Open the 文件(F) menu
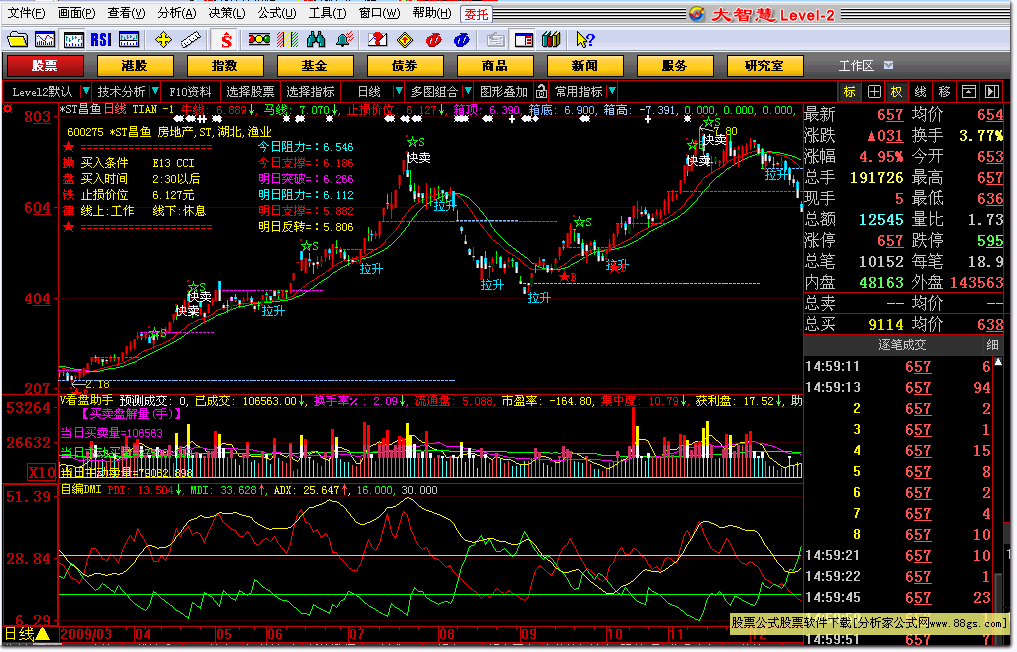This screenshot has width=1017, height=652. (27, 13)
